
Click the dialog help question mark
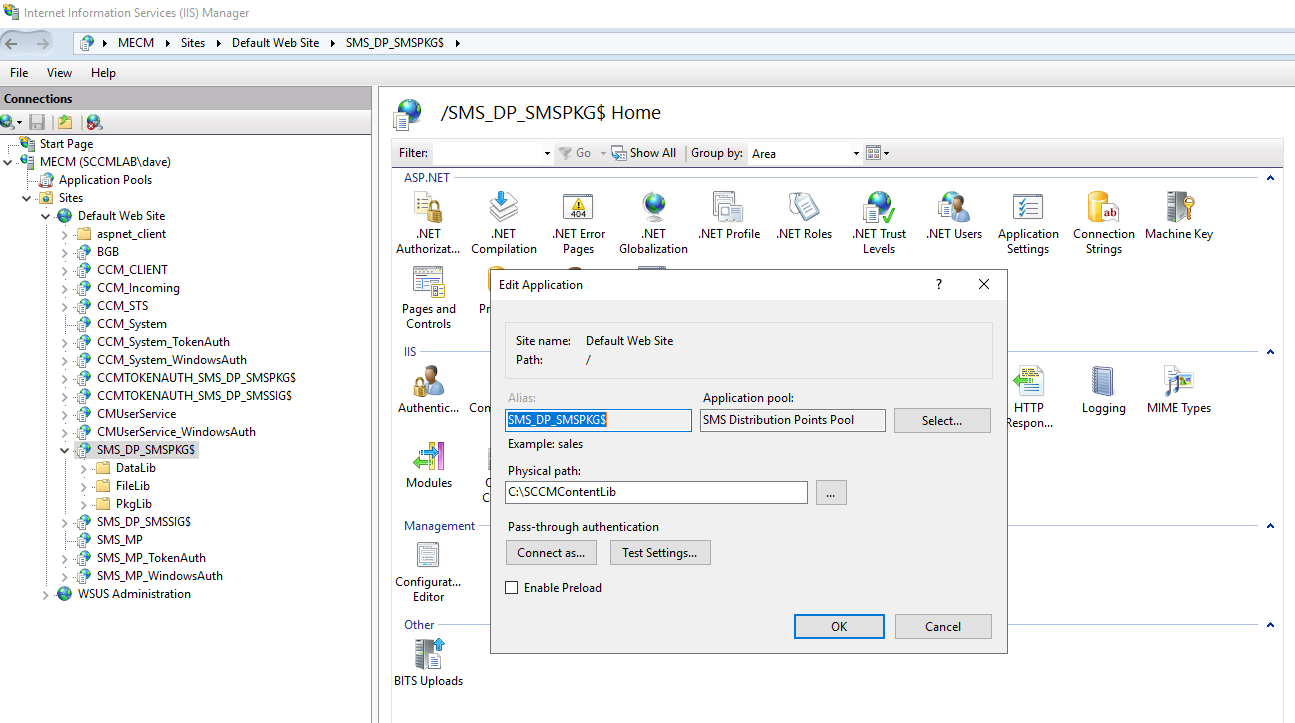pyautogui.click(x=938, y=285)
